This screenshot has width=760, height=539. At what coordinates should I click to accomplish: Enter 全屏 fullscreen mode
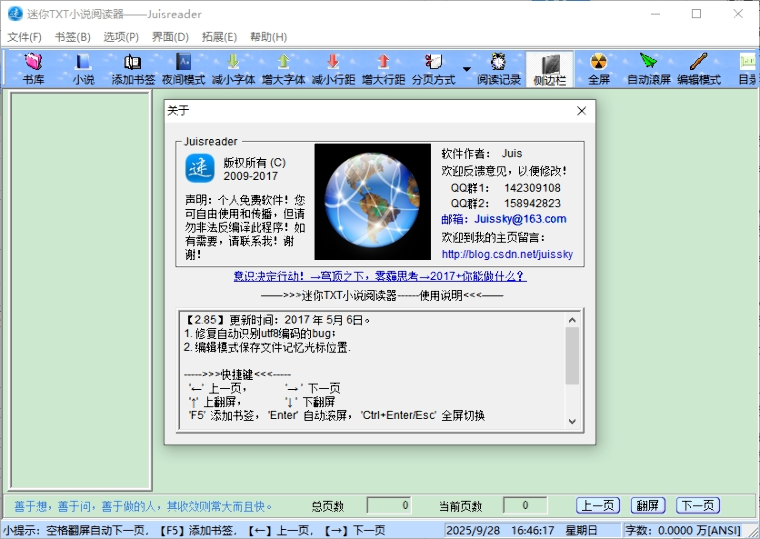(x=598, y=68)
